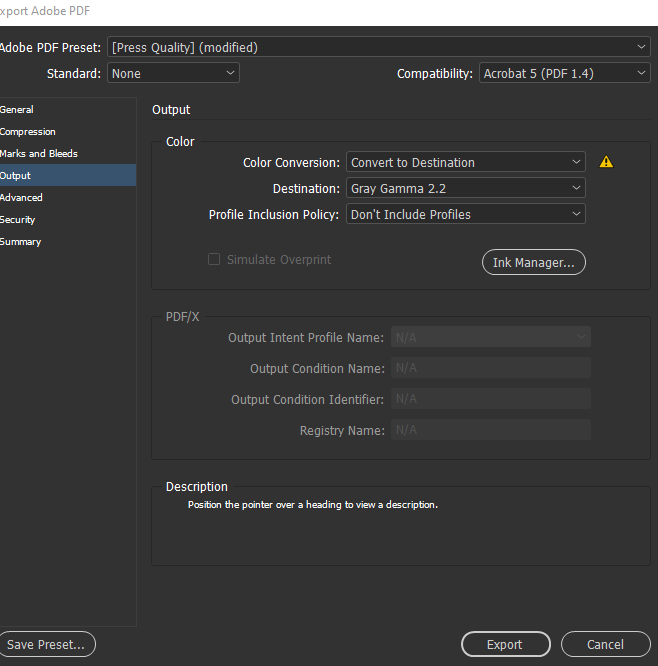Switch to the Compression section
Viewport: 658px width, 666px height.
pyautogui.click(x=68, y=132)
